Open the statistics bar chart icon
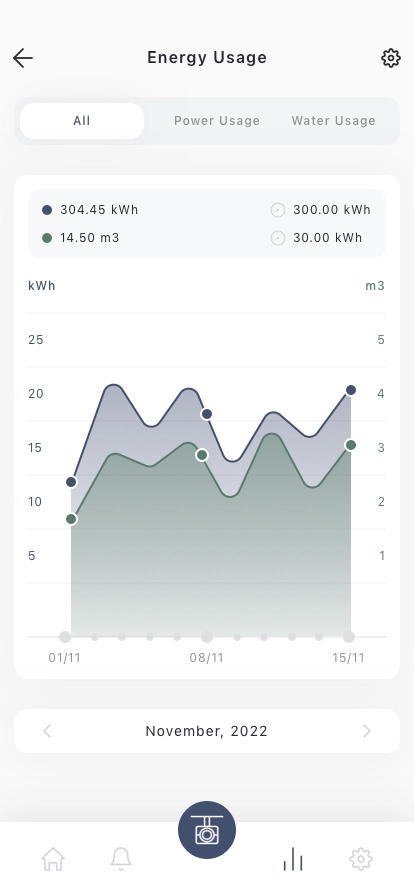This screenshot has height=896, width=414. point(293,859)
